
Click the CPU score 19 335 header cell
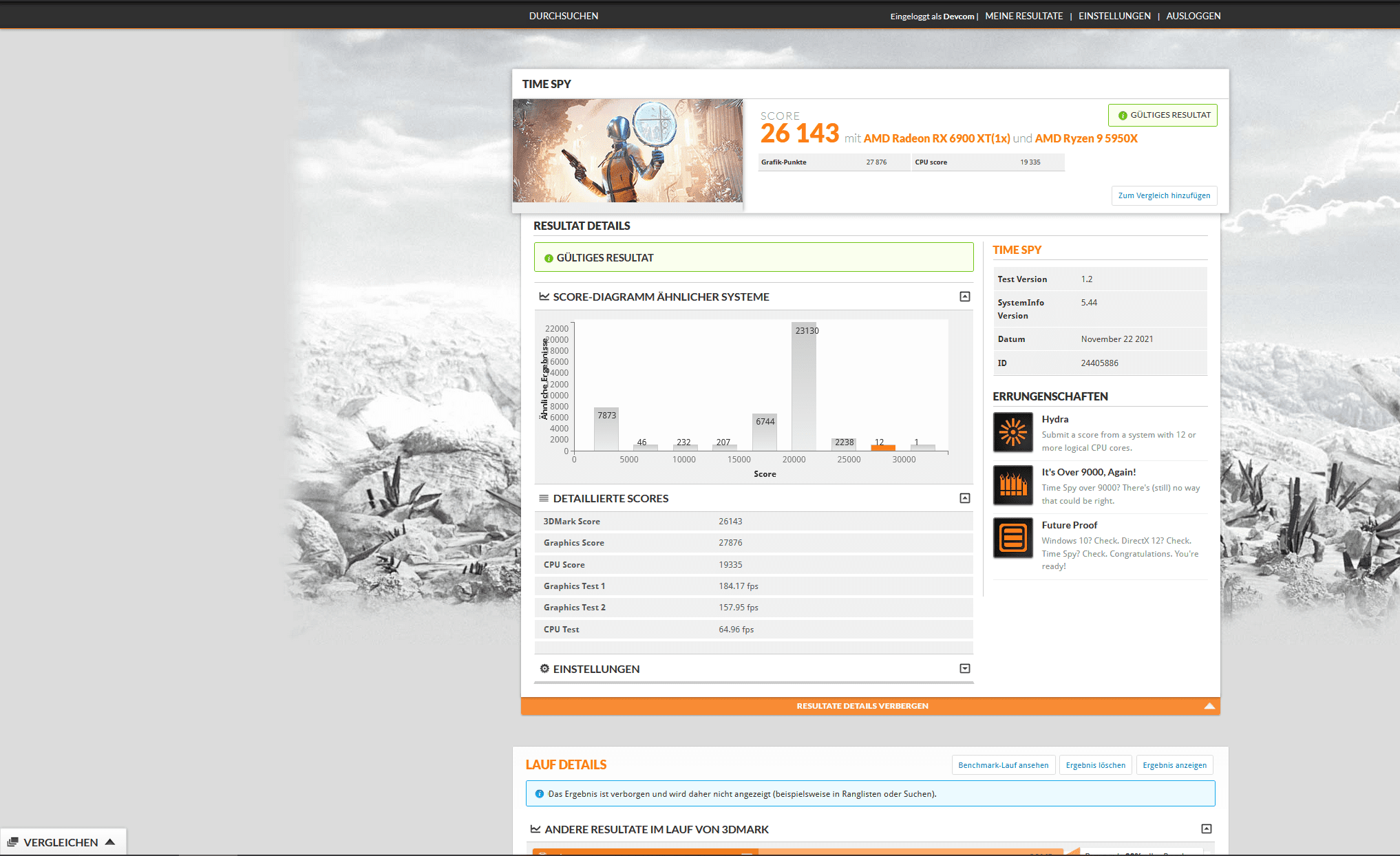coord(988,162)
